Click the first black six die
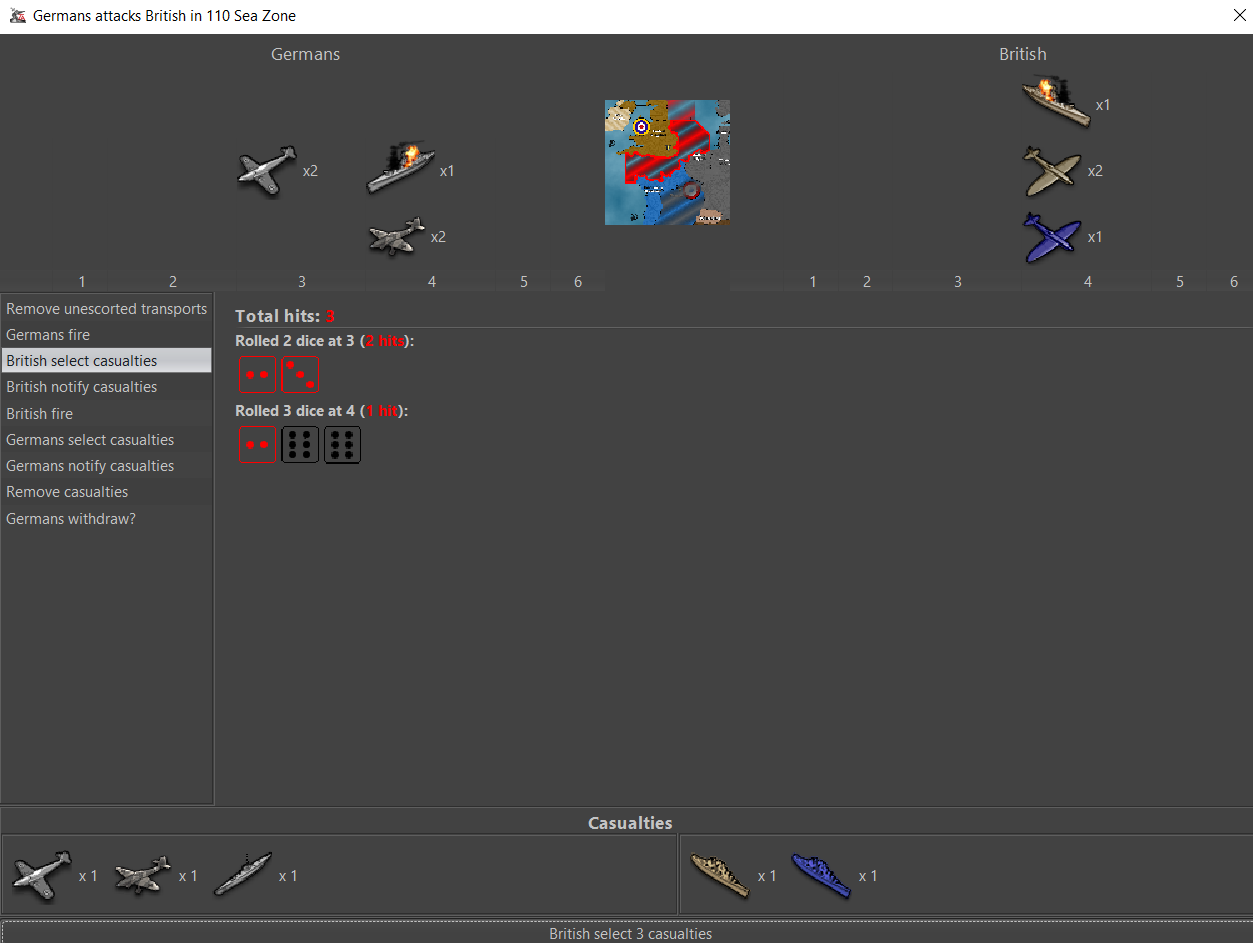 pos(300,445)
